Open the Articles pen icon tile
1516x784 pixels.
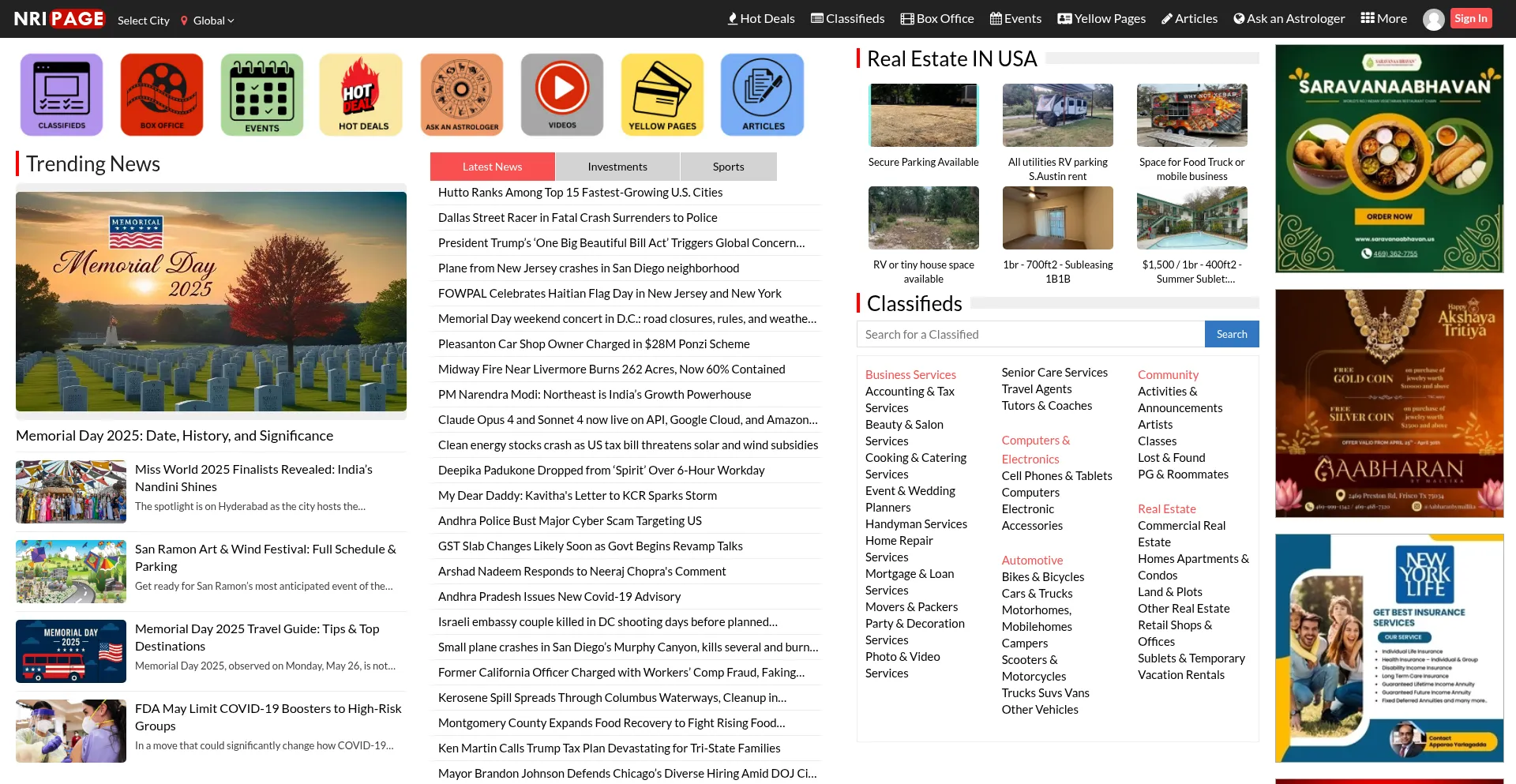[763, 95]
